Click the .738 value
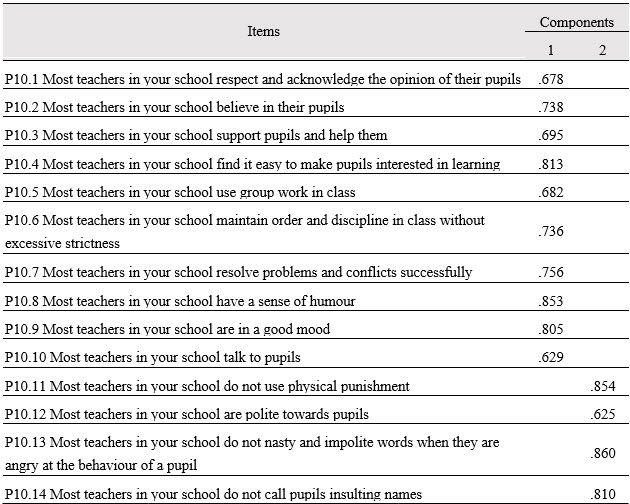 pos(551,107)
